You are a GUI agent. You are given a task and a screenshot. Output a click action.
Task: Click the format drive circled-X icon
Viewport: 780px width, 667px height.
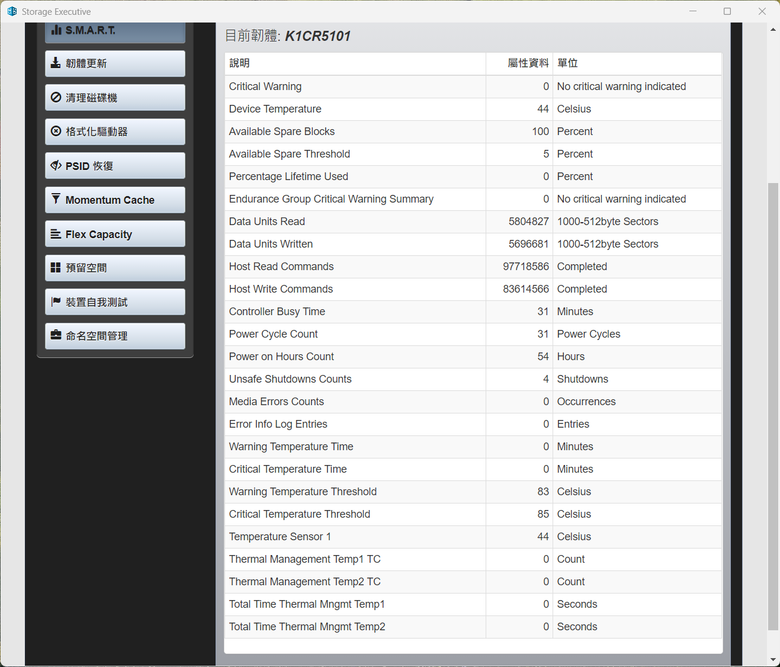(56, 131)
